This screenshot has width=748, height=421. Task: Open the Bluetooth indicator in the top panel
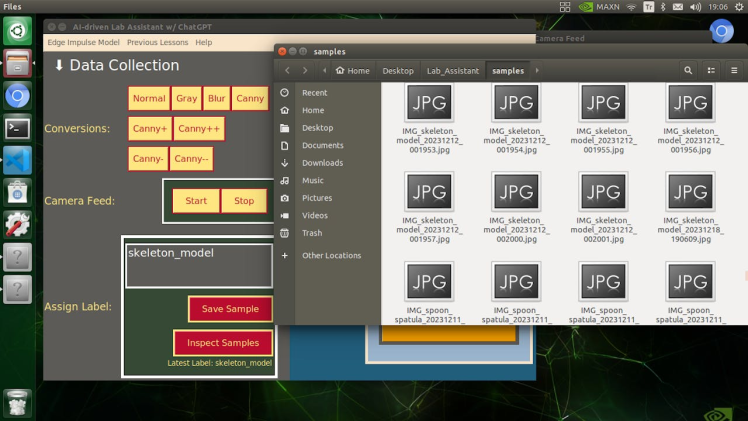664,7
